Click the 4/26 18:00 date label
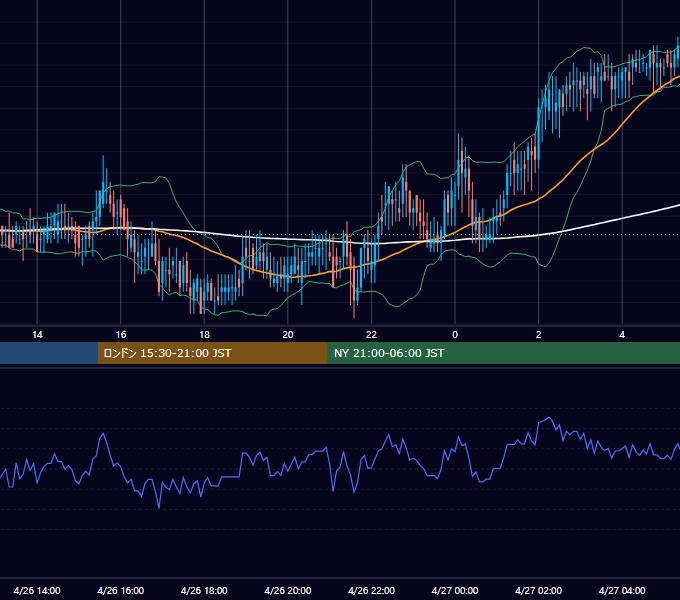Image resolution: width=680 pixels, height=600 pixels. pos(204,590)
